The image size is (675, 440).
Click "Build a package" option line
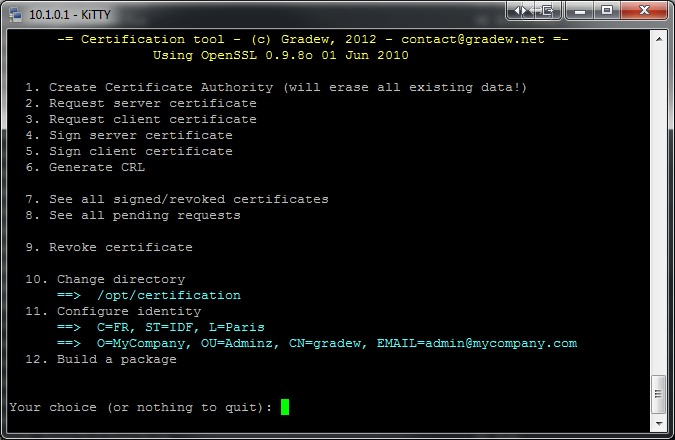(101, 359)
